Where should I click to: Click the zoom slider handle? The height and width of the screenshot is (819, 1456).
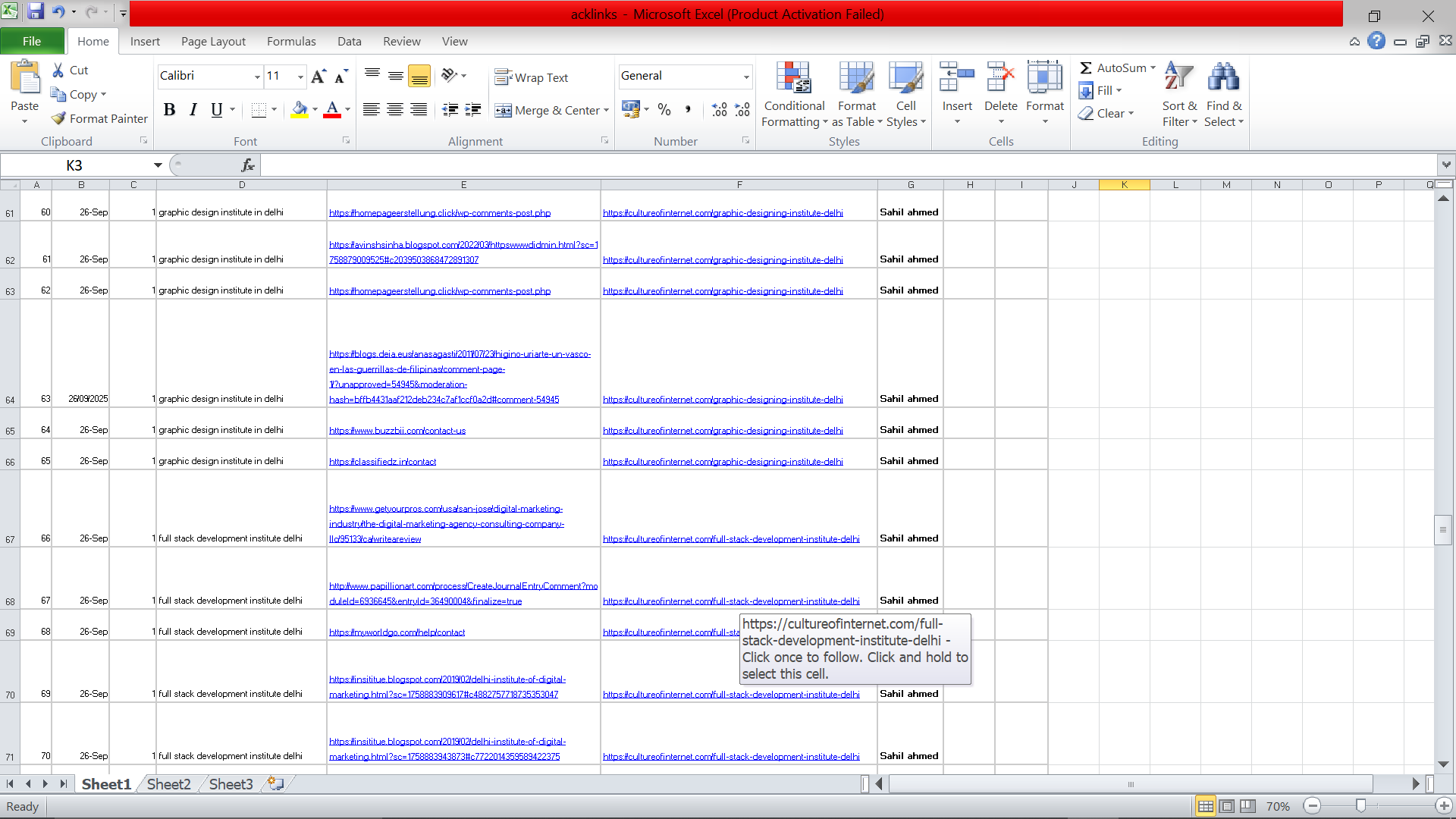(x=1360, y=806)
